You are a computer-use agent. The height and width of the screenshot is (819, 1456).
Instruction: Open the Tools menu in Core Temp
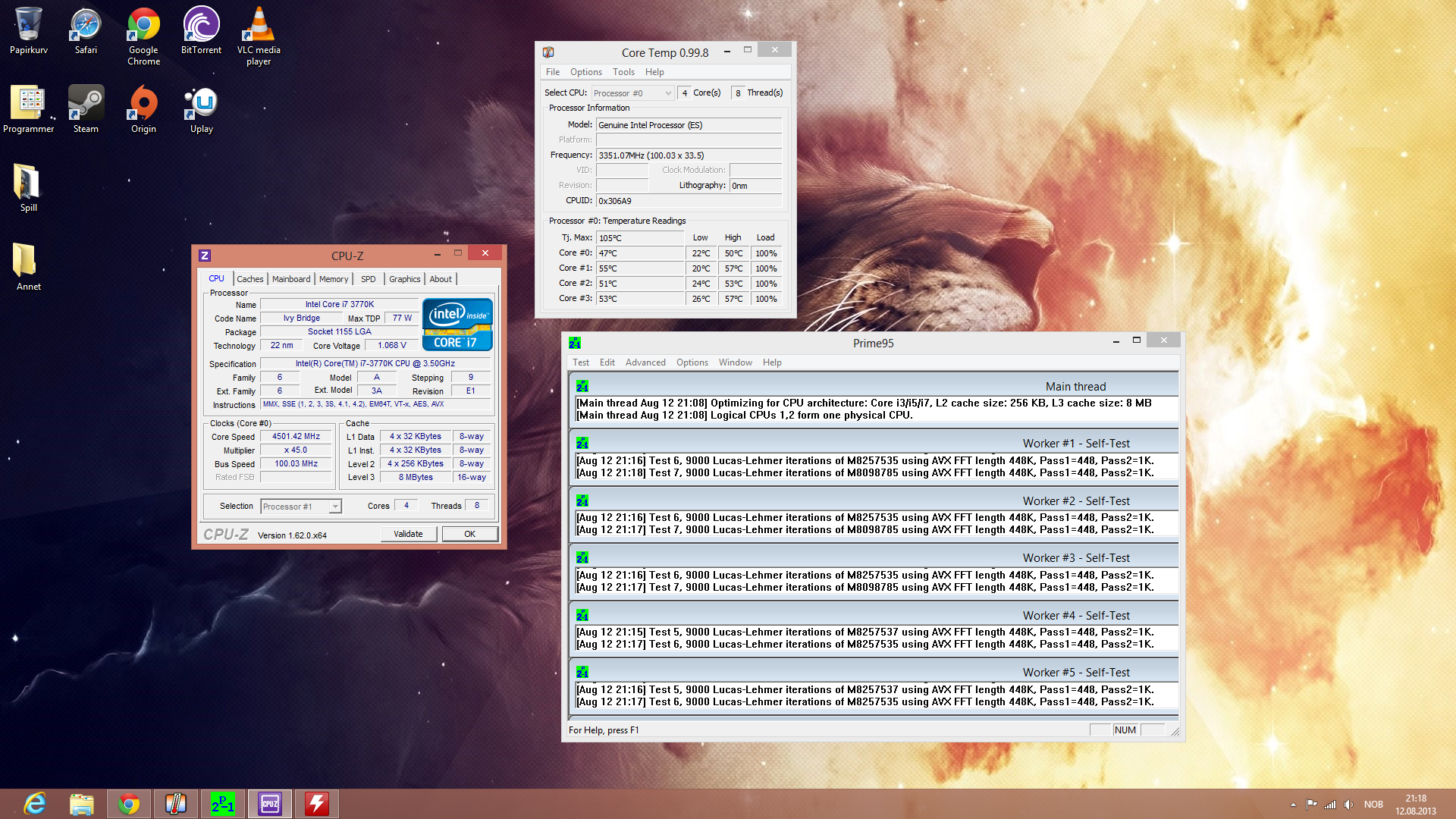[623, 72]
